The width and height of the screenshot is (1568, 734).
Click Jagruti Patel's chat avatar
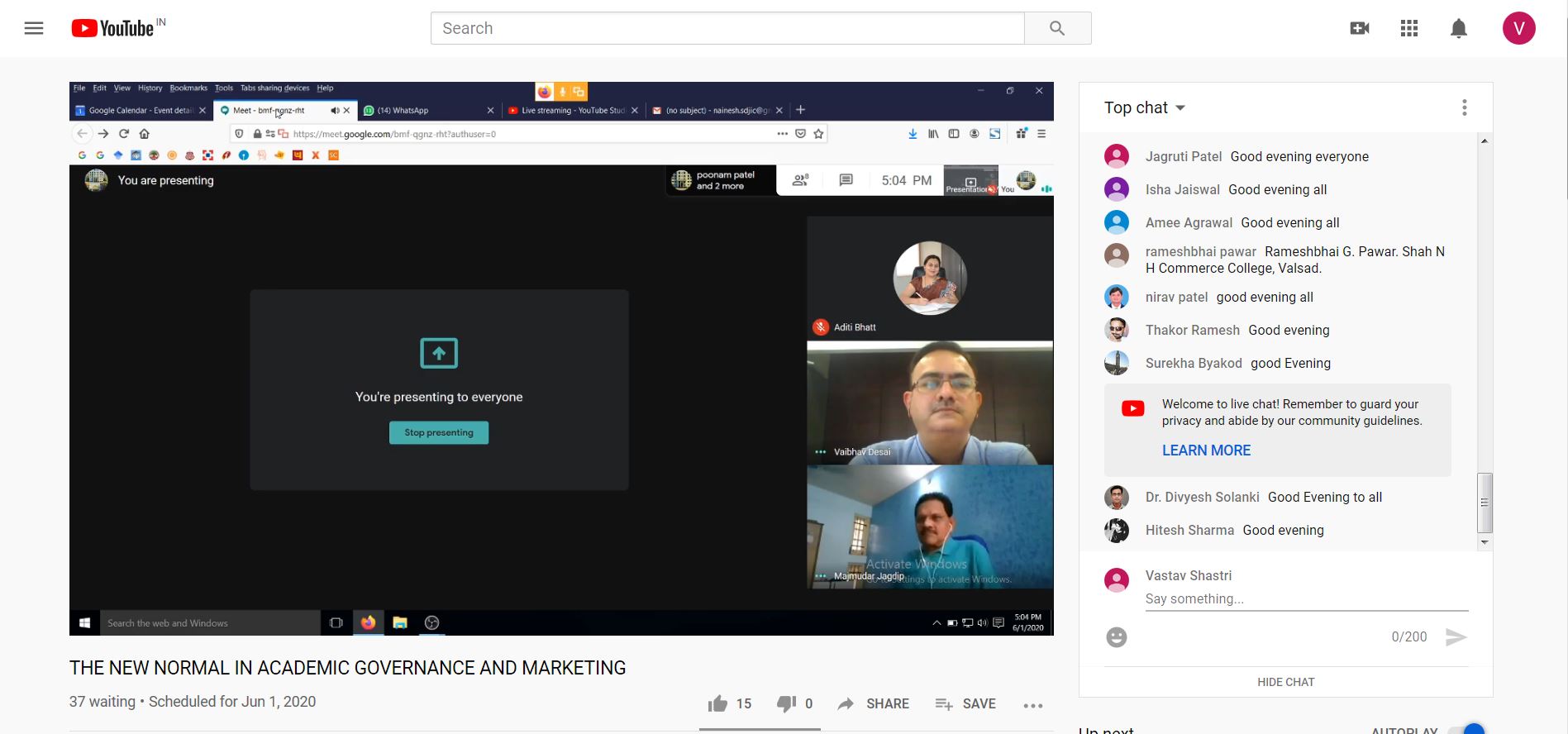point(1117,156)
